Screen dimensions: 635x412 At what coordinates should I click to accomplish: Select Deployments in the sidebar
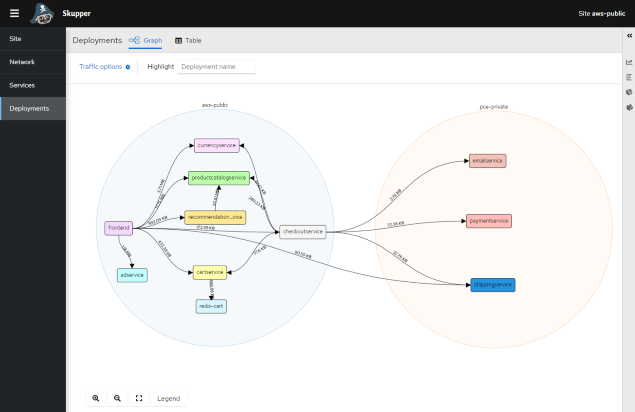pyautogui.click(x=33, y=109)
